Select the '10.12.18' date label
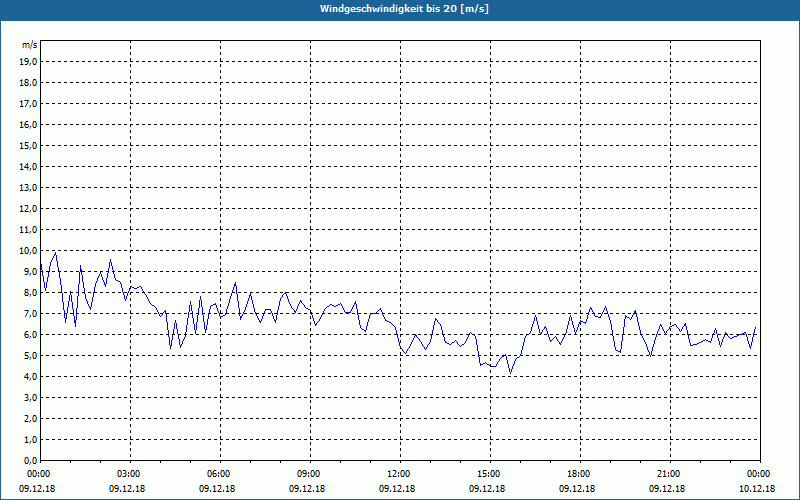This screenshot has height=500, width=800. coord(757,488)
